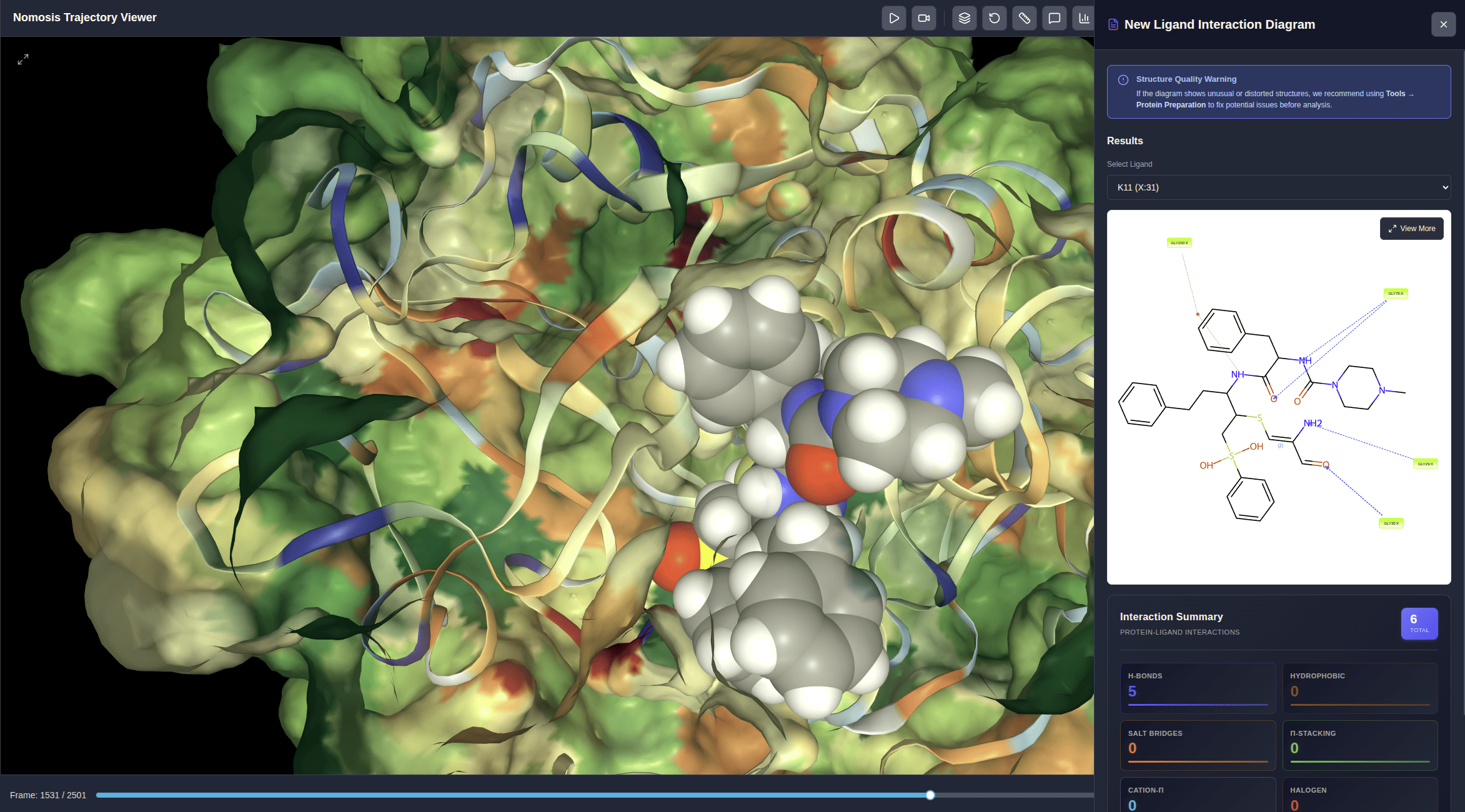Viewport: 1465px width, 812px height.
Task: Open the speech bubble annotation tool
Action: pos(1054,18)
